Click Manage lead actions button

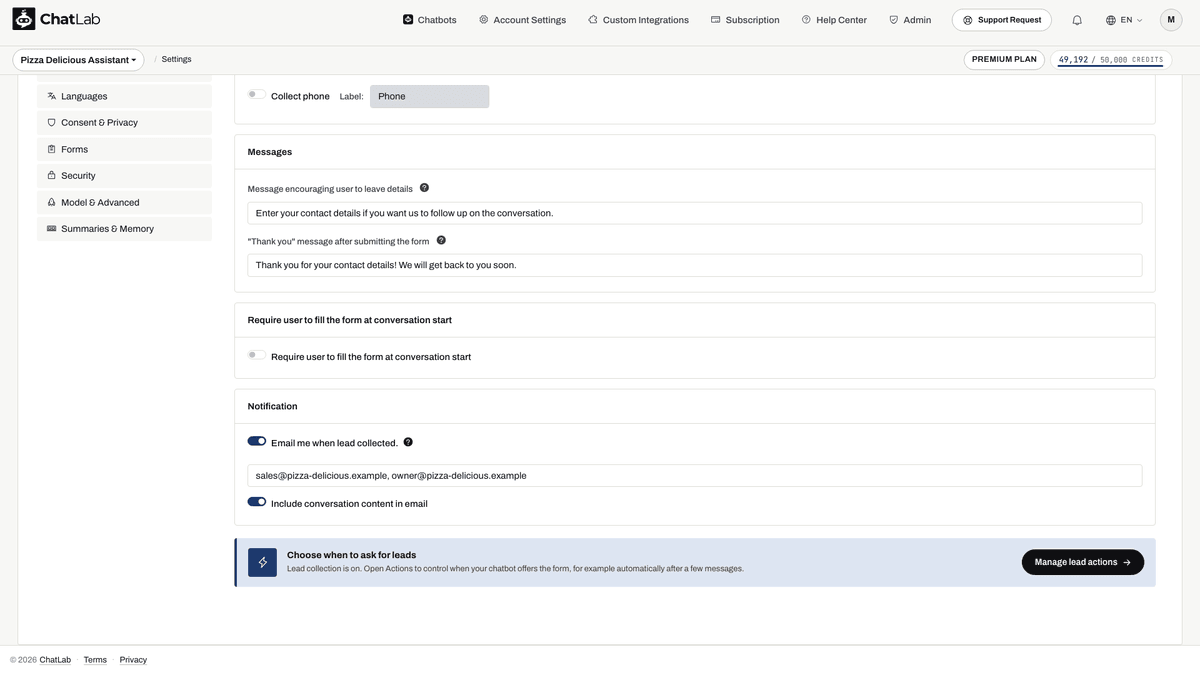(x=1083, y=562)
